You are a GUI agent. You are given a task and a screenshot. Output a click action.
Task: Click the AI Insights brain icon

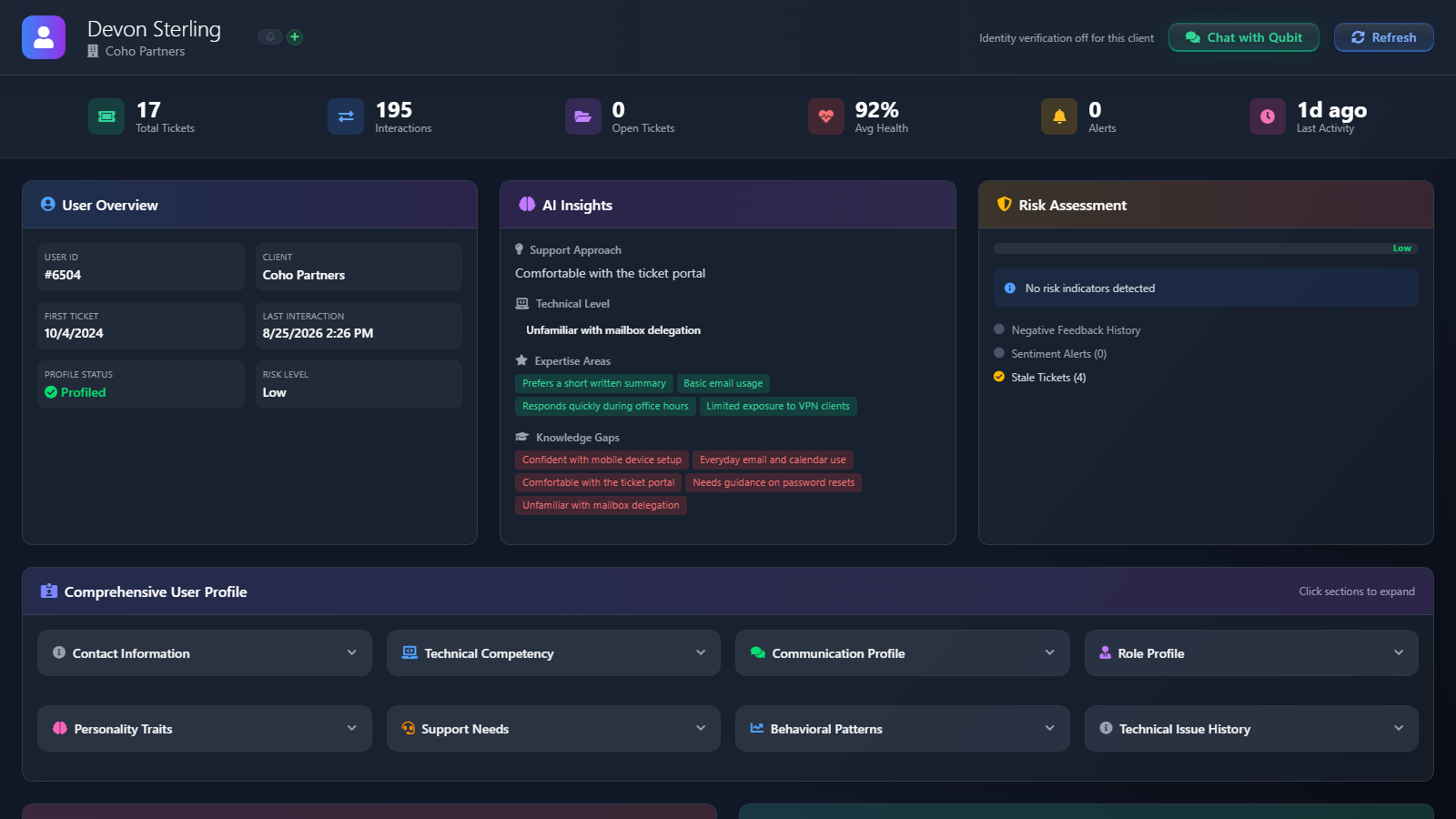coord(527,205)
